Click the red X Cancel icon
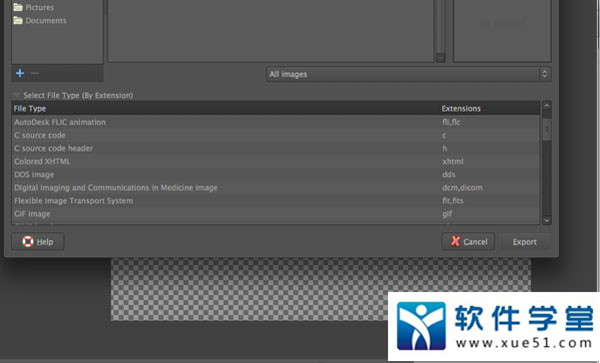This screenshot has height=363, width=600. click(x=455, y=241)
